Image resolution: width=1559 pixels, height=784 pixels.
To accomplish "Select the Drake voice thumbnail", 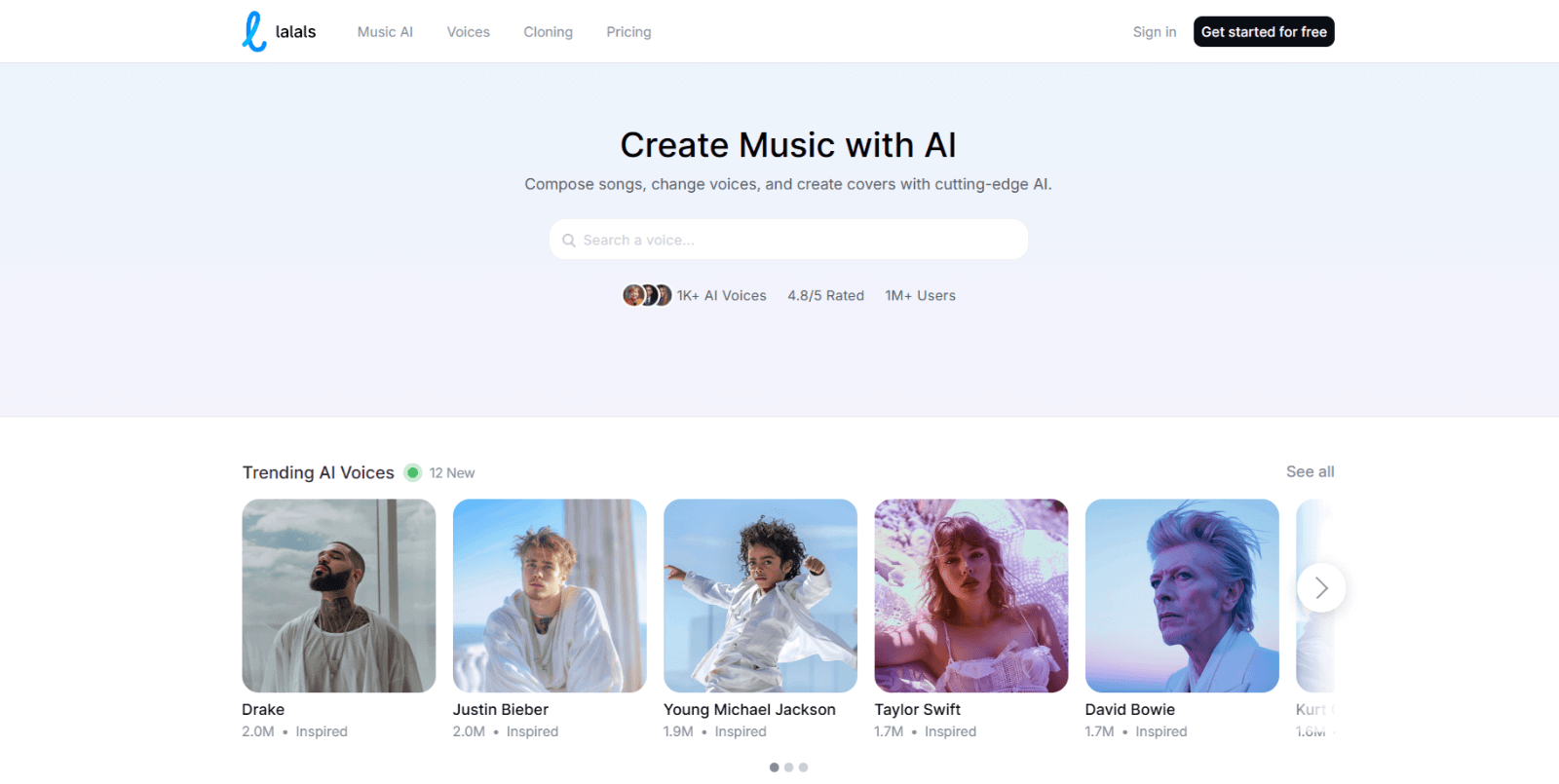I will point(339,595).
